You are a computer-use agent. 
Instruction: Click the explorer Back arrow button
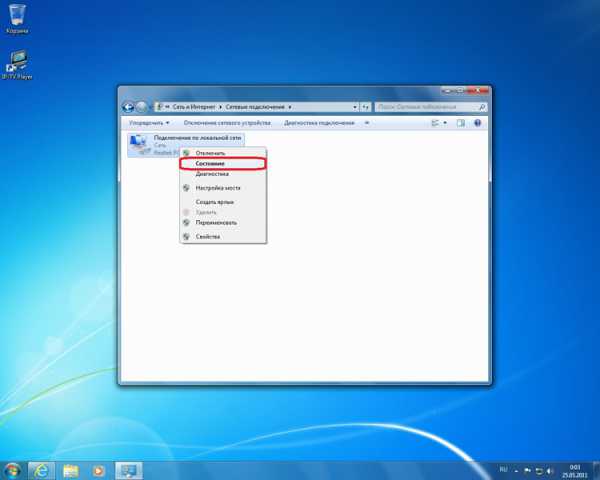click(x=128, y=105)
